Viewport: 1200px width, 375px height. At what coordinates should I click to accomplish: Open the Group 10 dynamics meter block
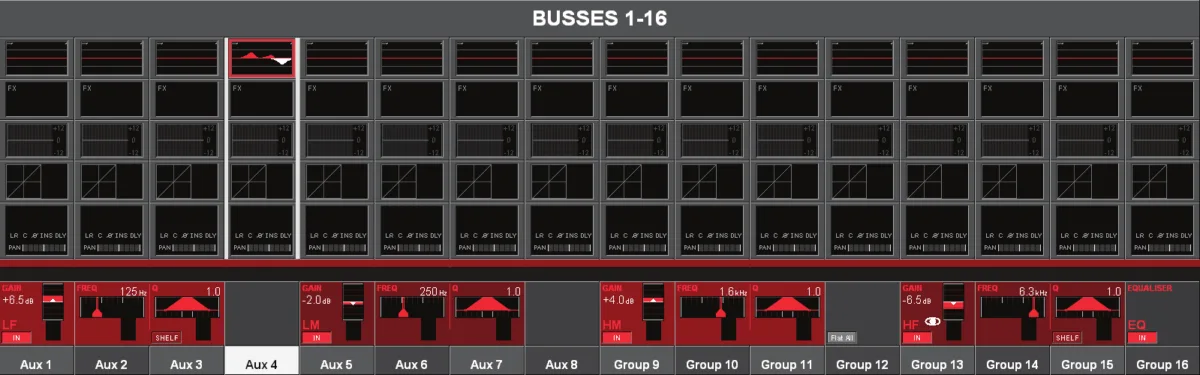point(712,141)
